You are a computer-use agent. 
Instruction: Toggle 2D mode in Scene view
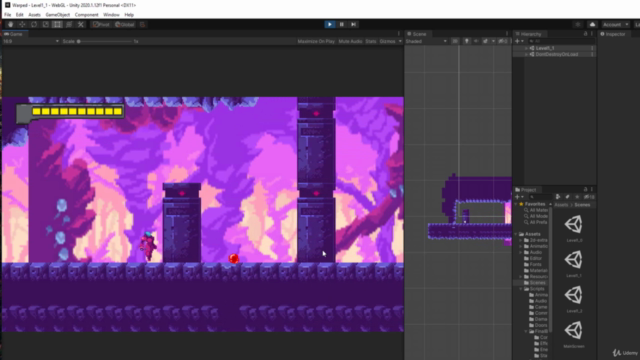pos(455,41)
